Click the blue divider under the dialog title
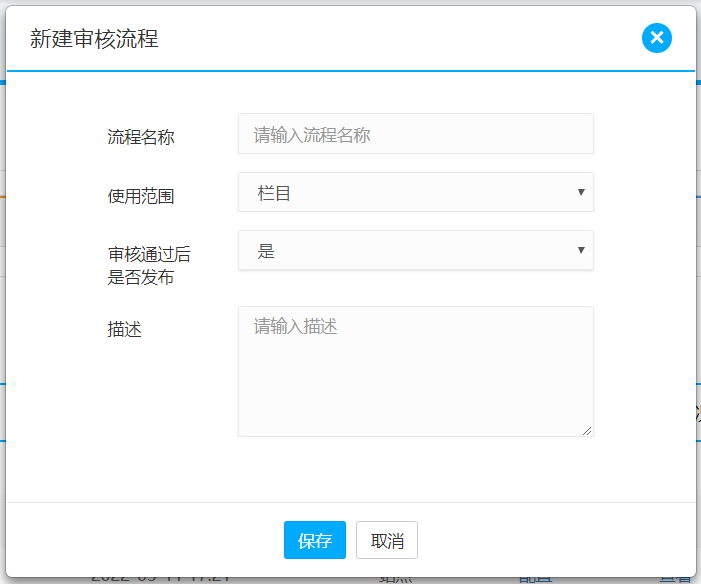The width and height of the screenshot is (701, 584). (350, 71)
